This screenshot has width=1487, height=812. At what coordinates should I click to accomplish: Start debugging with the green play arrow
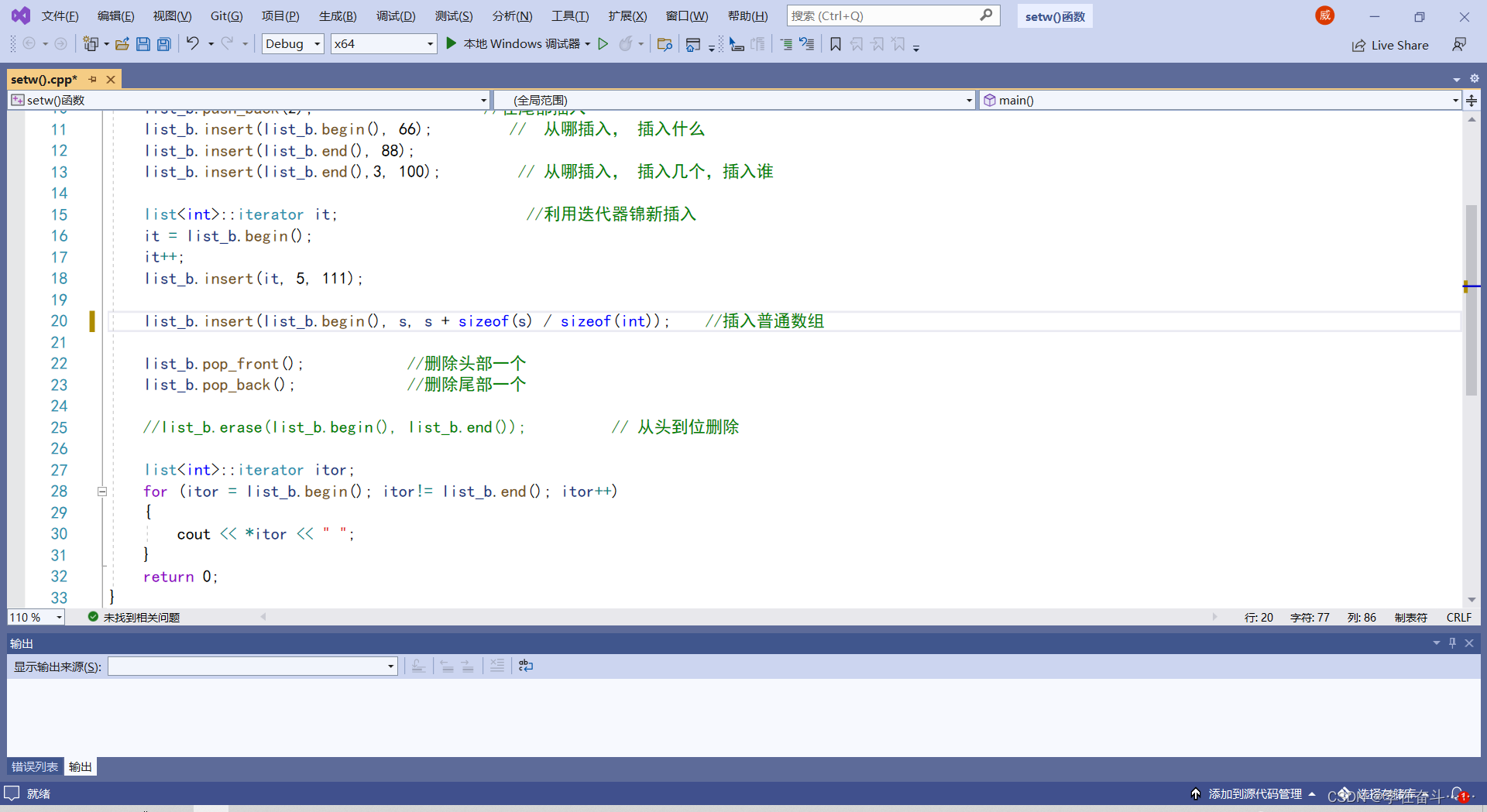pyautogui.click(x=452, y=44)
